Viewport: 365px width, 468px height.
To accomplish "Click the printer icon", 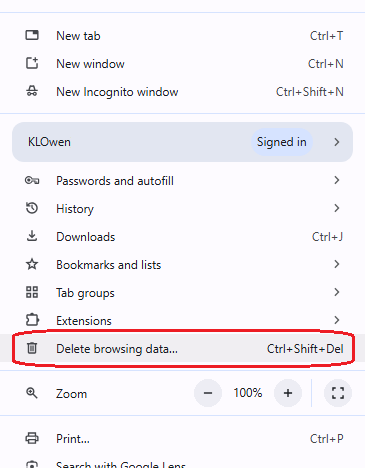I will pyautogui.click(x=32, y=438).
